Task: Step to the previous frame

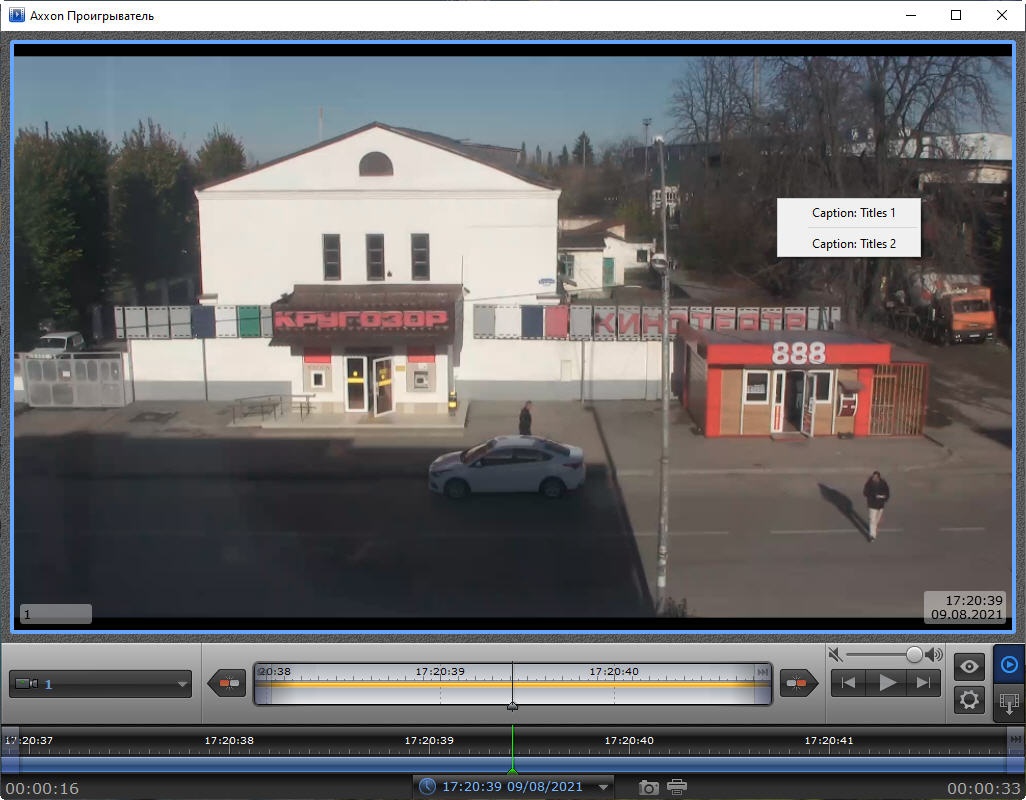Action: click(x=848, y=683)
